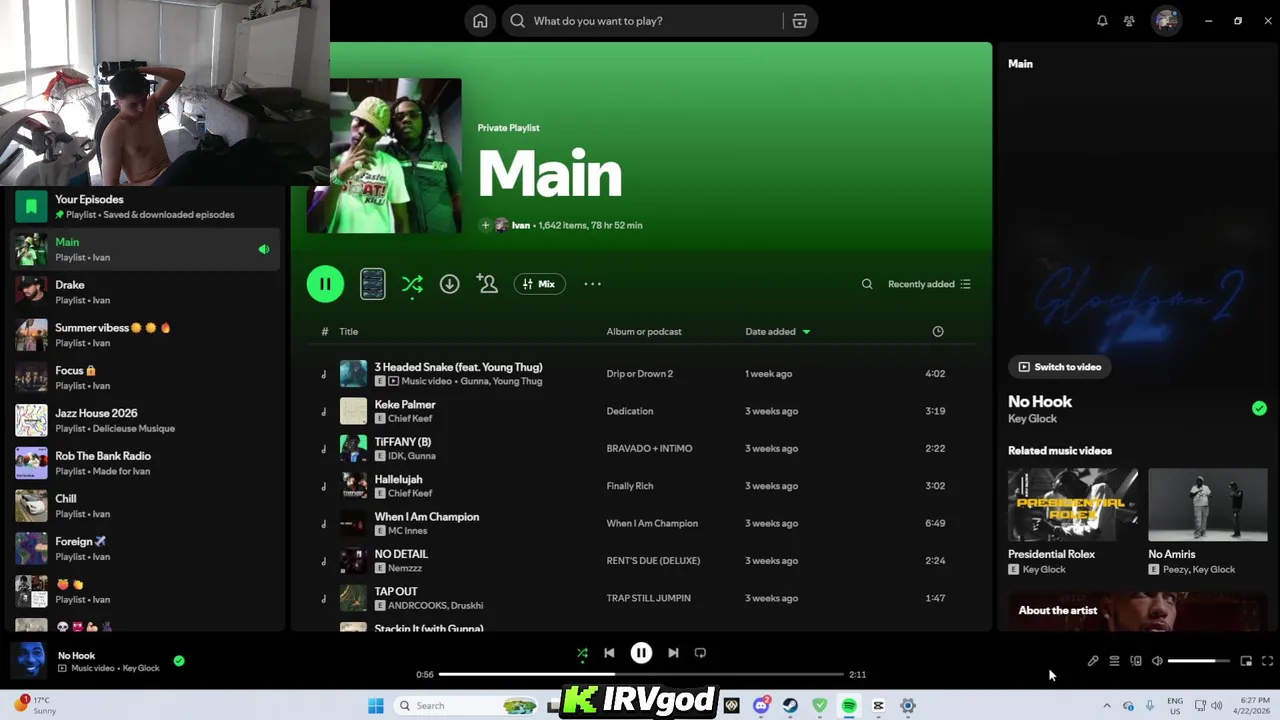Viewport: 1280px width, 720px height.
Task: Open Discord from the taskbar
Action: [761, 706]
